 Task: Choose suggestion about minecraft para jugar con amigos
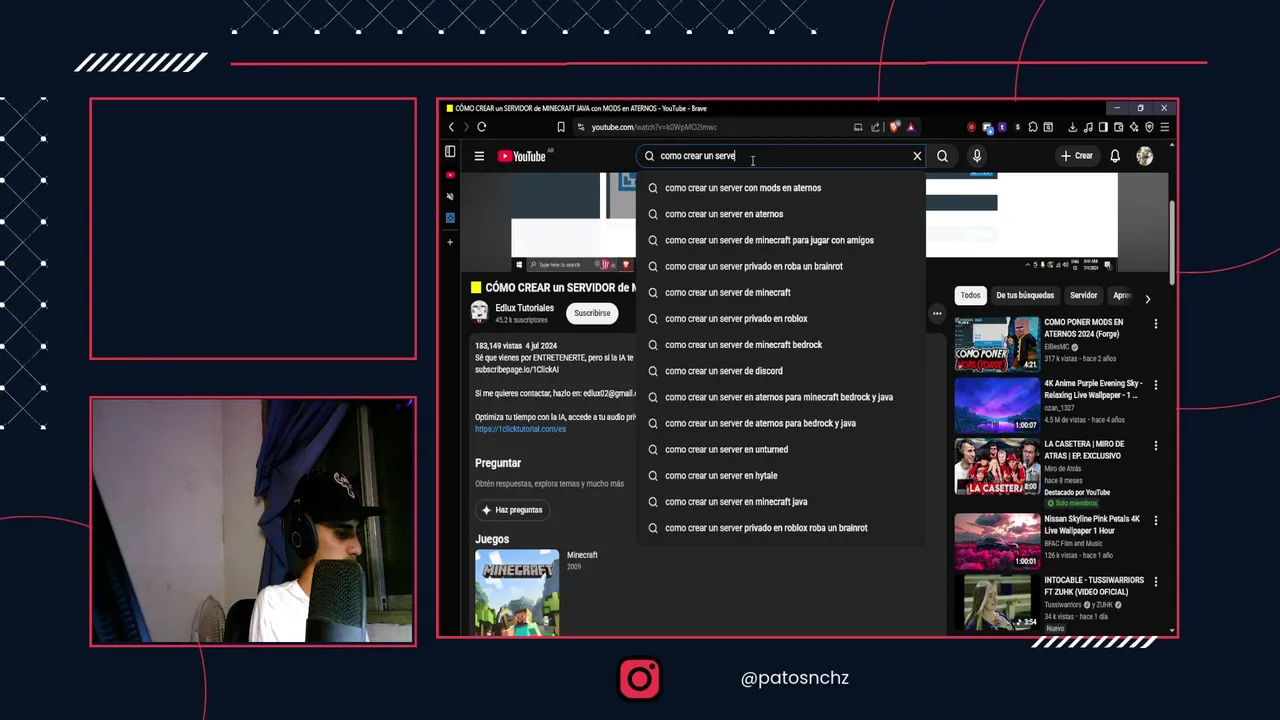tap(780, 240)
